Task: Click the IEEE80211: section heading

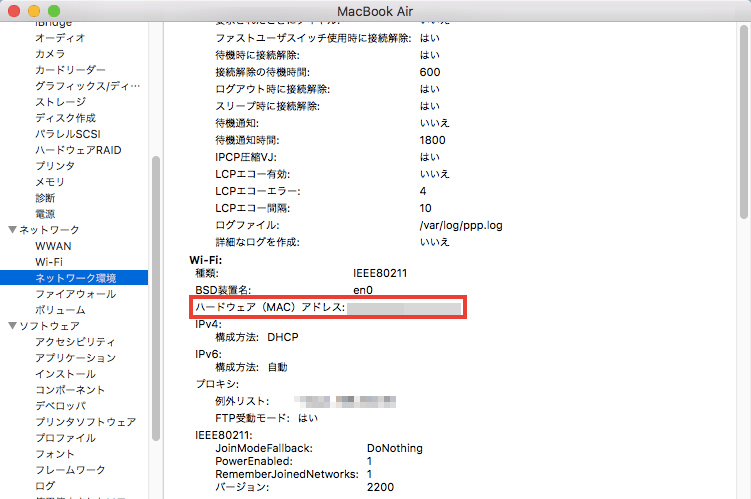Action: (x=224, y=435)
